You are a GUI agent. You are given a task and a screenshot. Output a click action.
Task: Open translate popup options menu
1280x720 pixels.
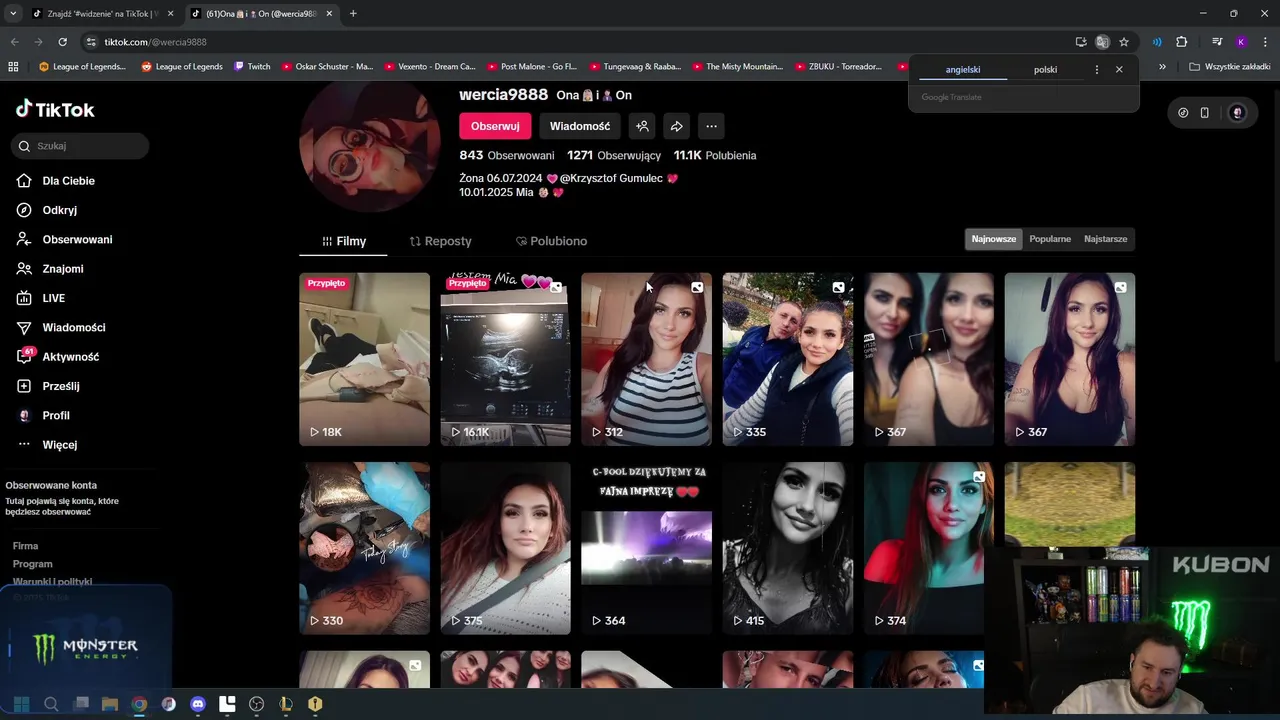click(x=1097, y=70)
